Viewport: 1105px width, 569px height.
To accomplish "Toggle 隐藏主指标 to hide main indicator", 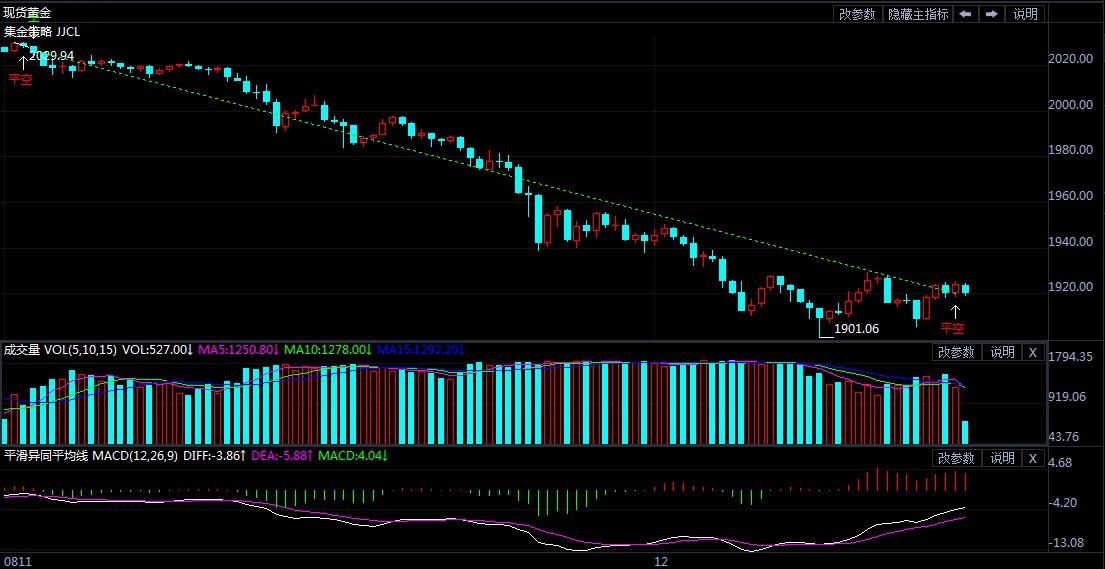I will (x=918, y=14).
